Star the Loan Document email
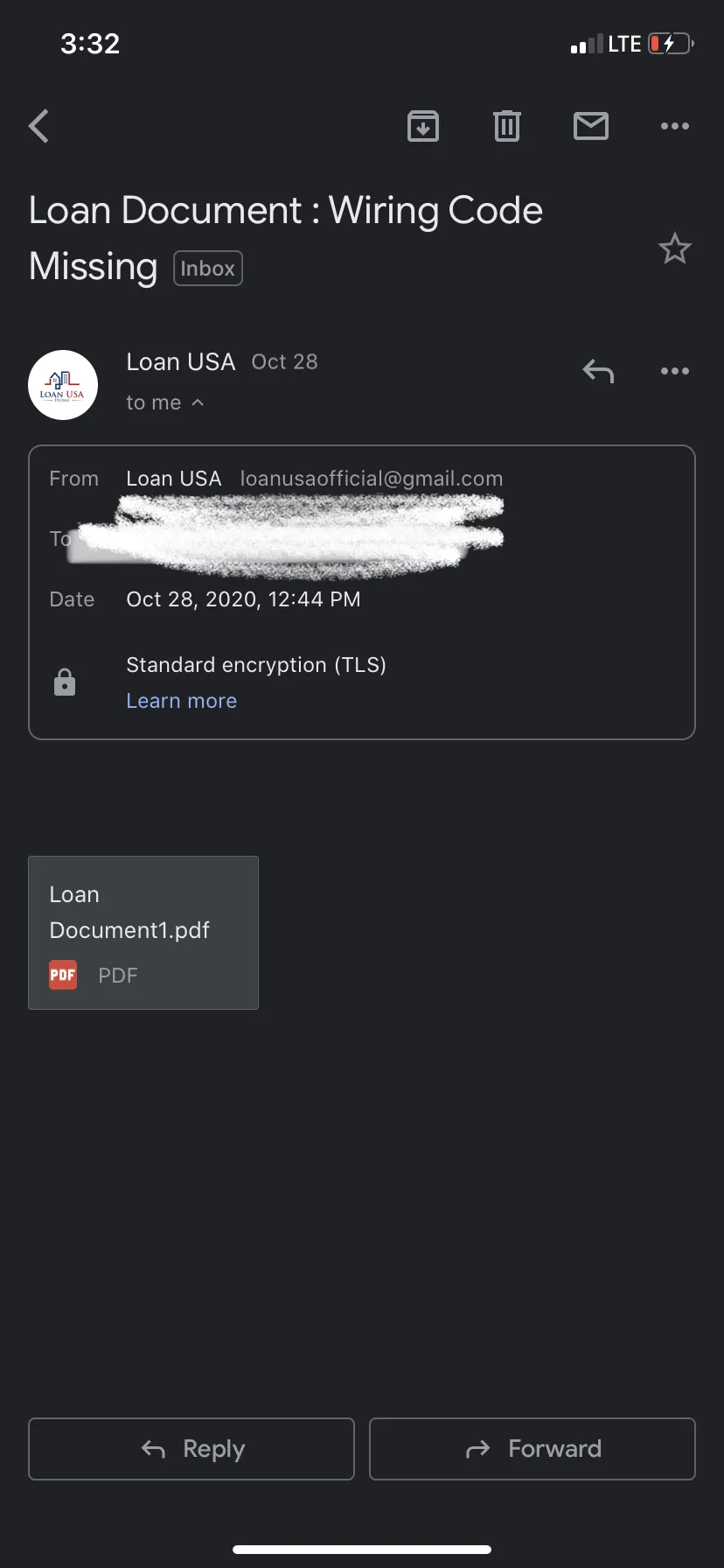The image size is (724, 1568). 675,249
